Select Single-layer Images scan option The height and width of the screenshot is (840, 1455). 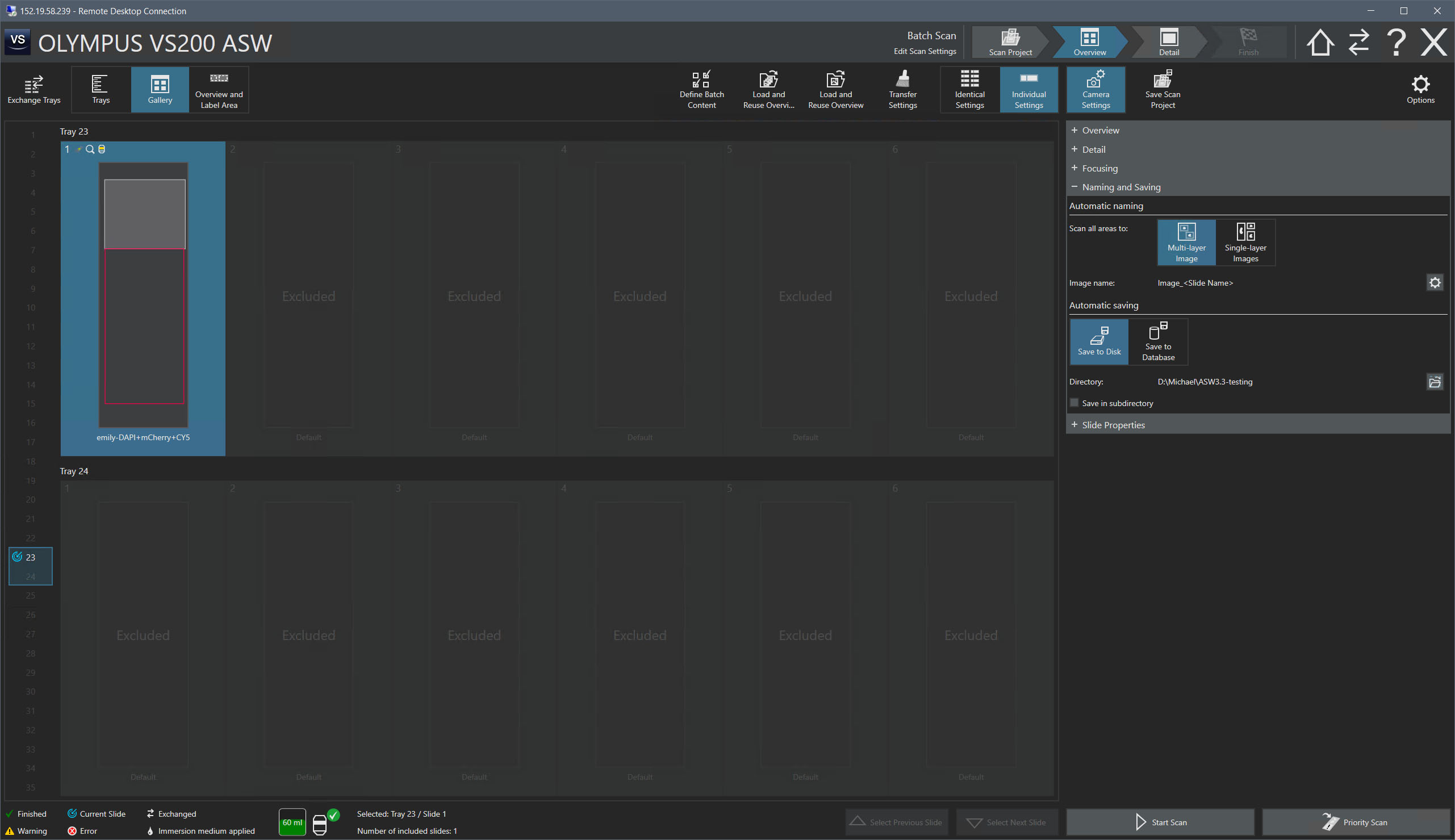(1245, 243)
